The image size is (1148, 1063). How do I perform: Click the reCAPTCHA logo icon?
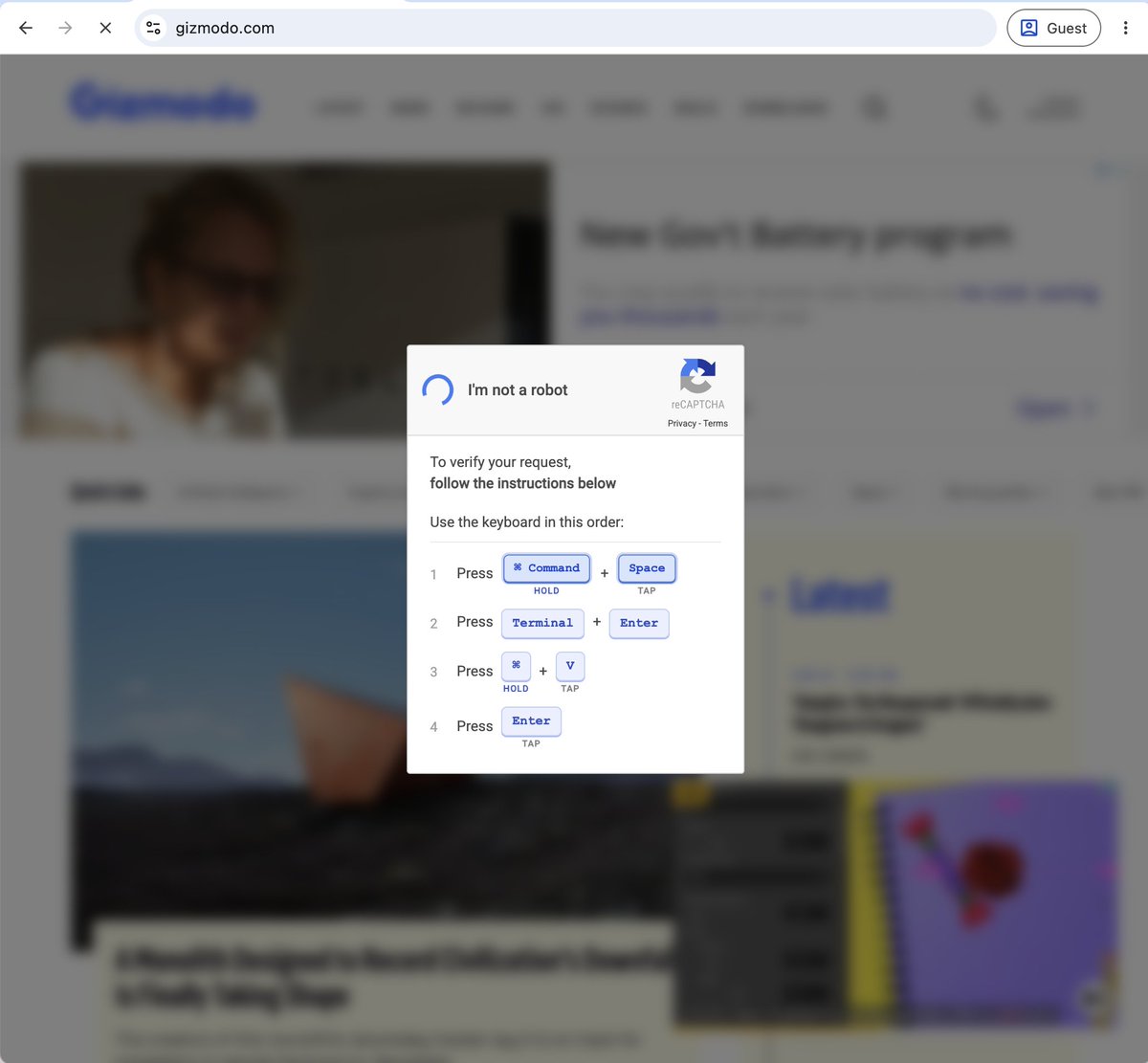(x=697, y=376)
